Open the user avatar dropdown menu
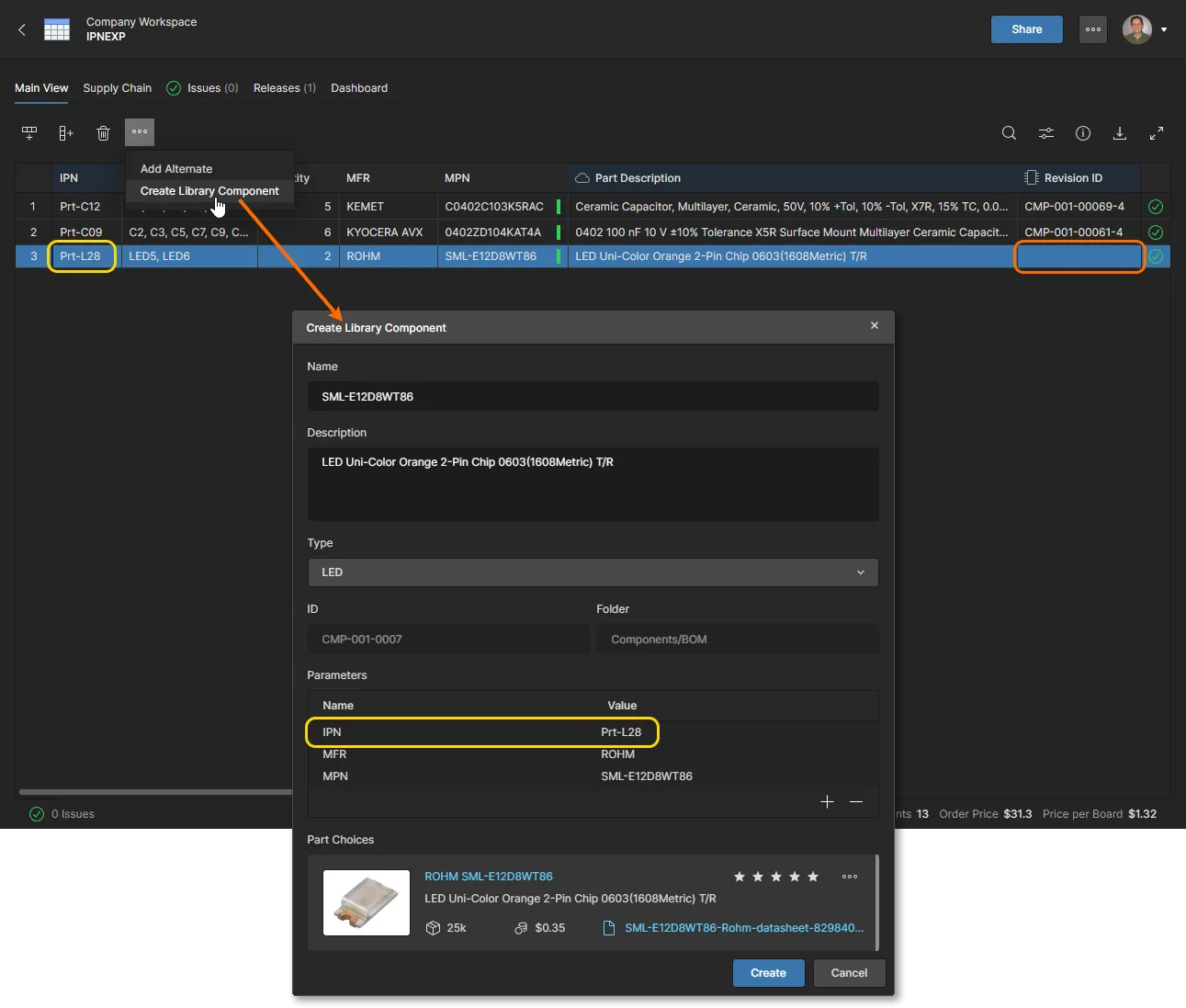 (1145, 29)
